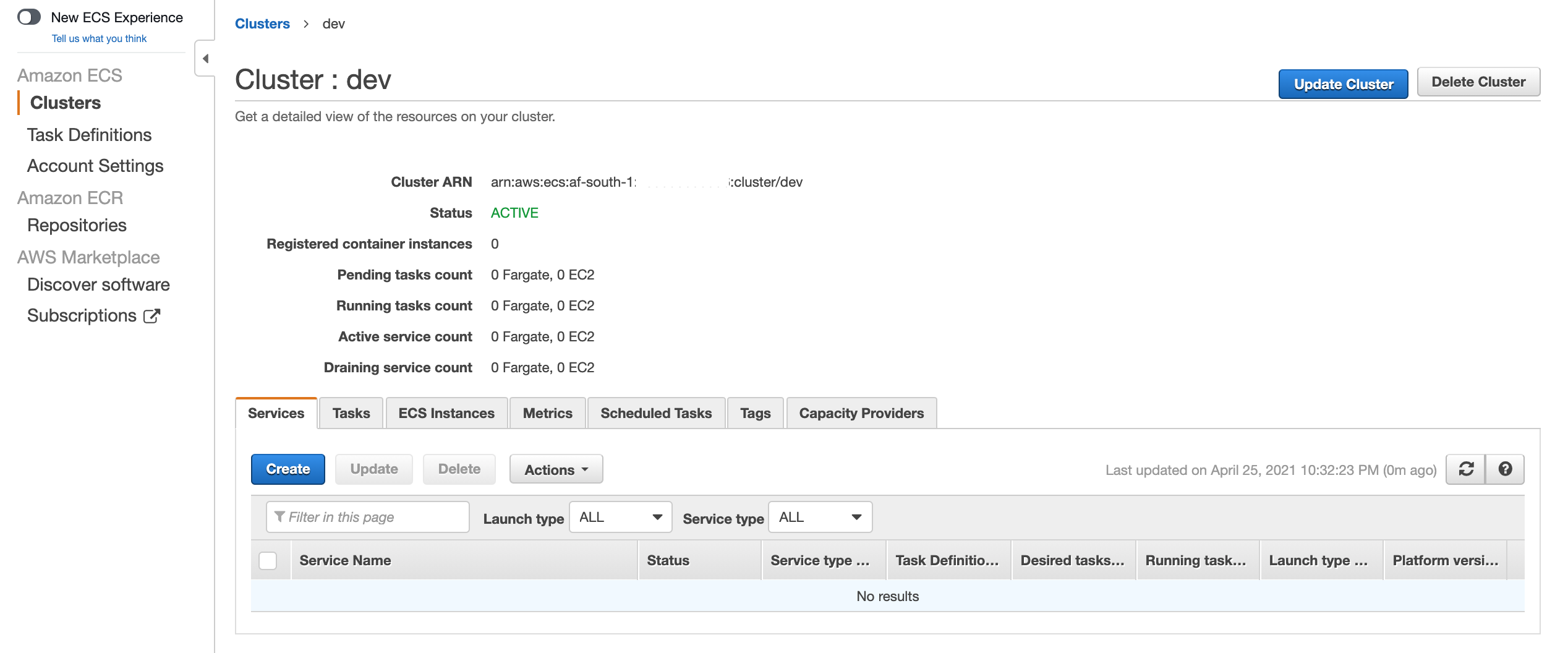Switch to the Services tab
The image size is (1568, 653).
click(x=276, y=413)
